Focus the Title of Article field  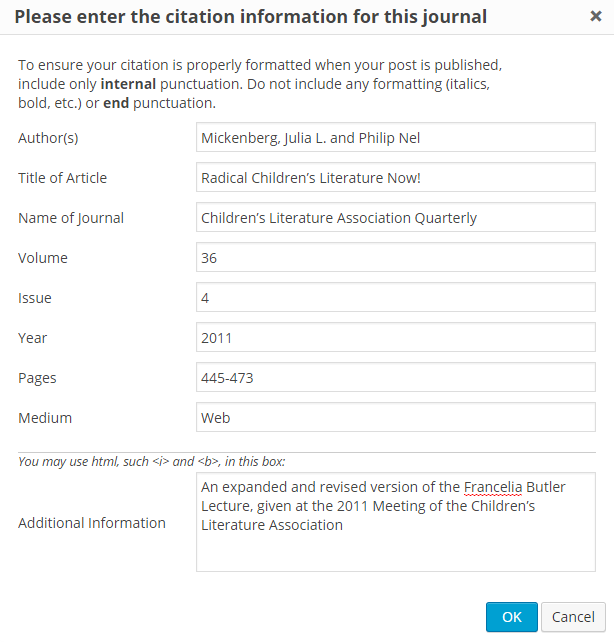[x=396, y=178]
